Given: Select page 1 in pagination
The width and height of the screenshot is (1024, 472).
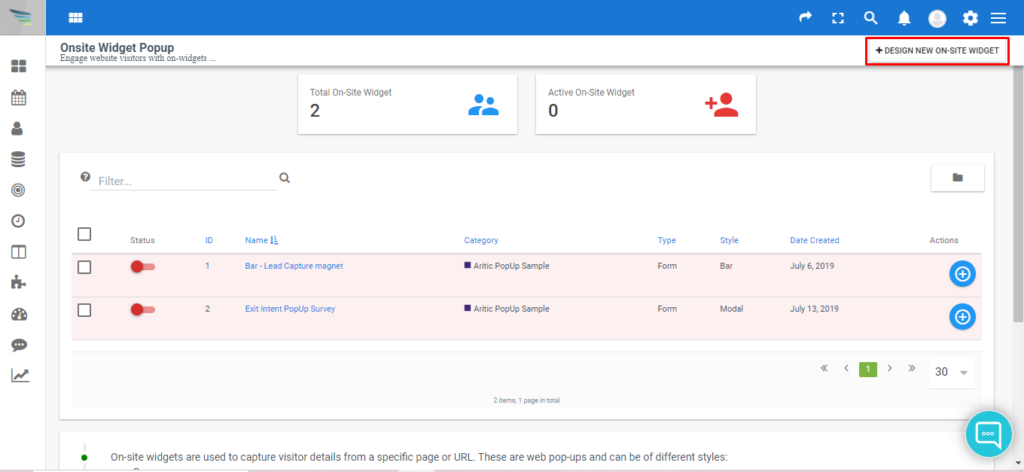Looking at the screenshot, I should tap(868, 370).
